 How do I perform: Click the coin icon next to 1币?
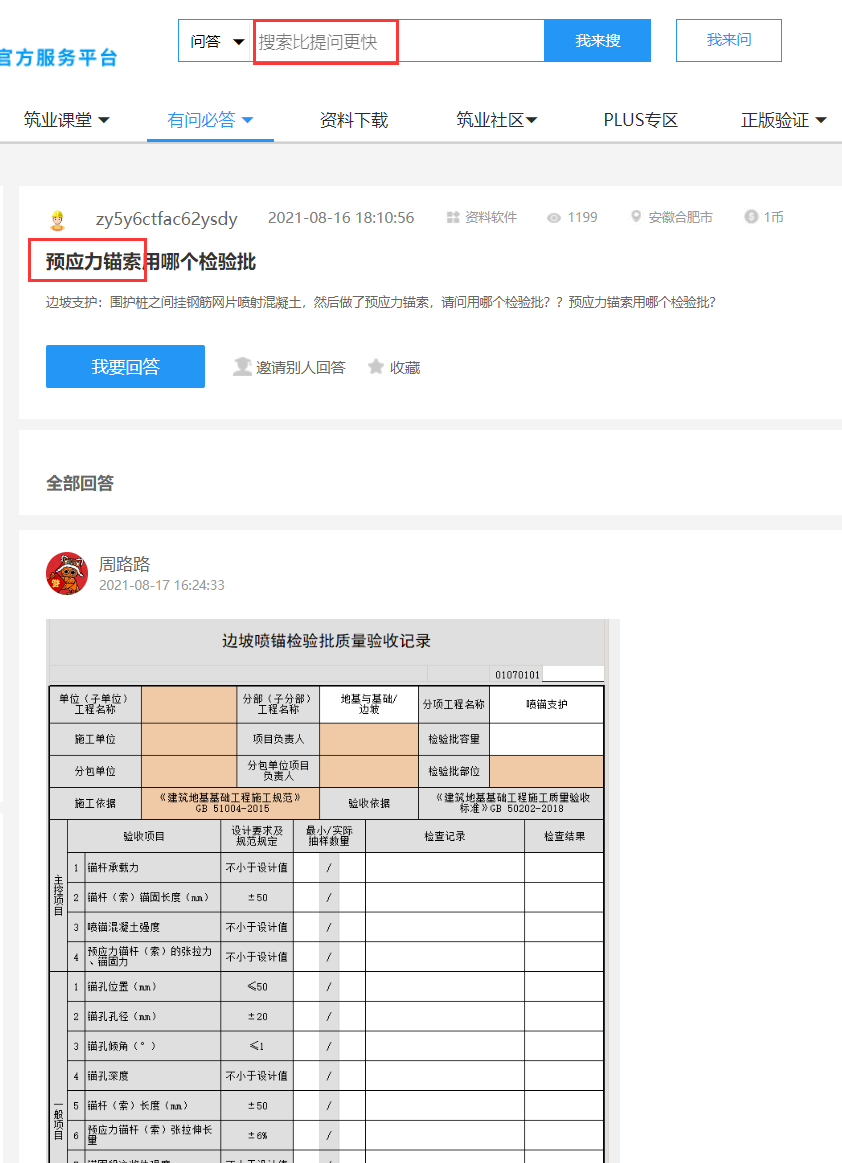tap(751, 217)
